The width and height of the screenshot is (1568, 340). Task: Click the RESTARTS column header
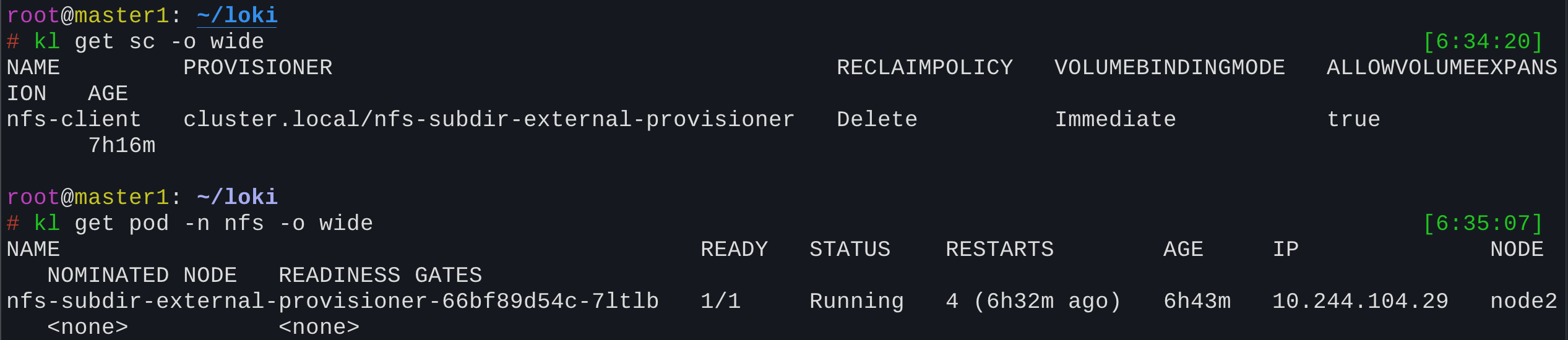[x=999, y=250]
